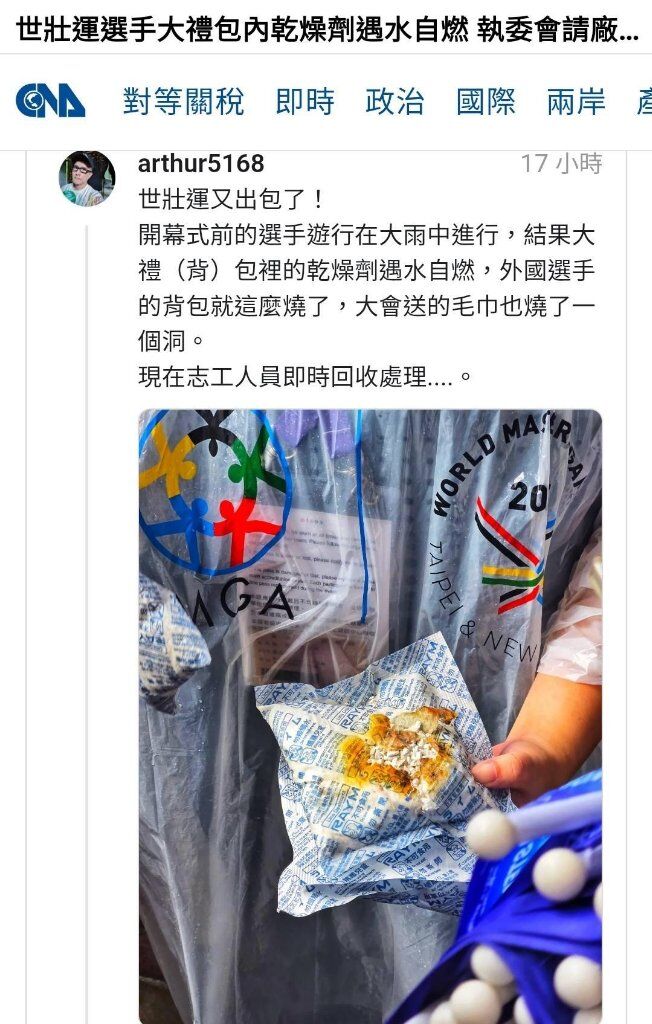Open the 對等關稅 news section

[184, 102]
